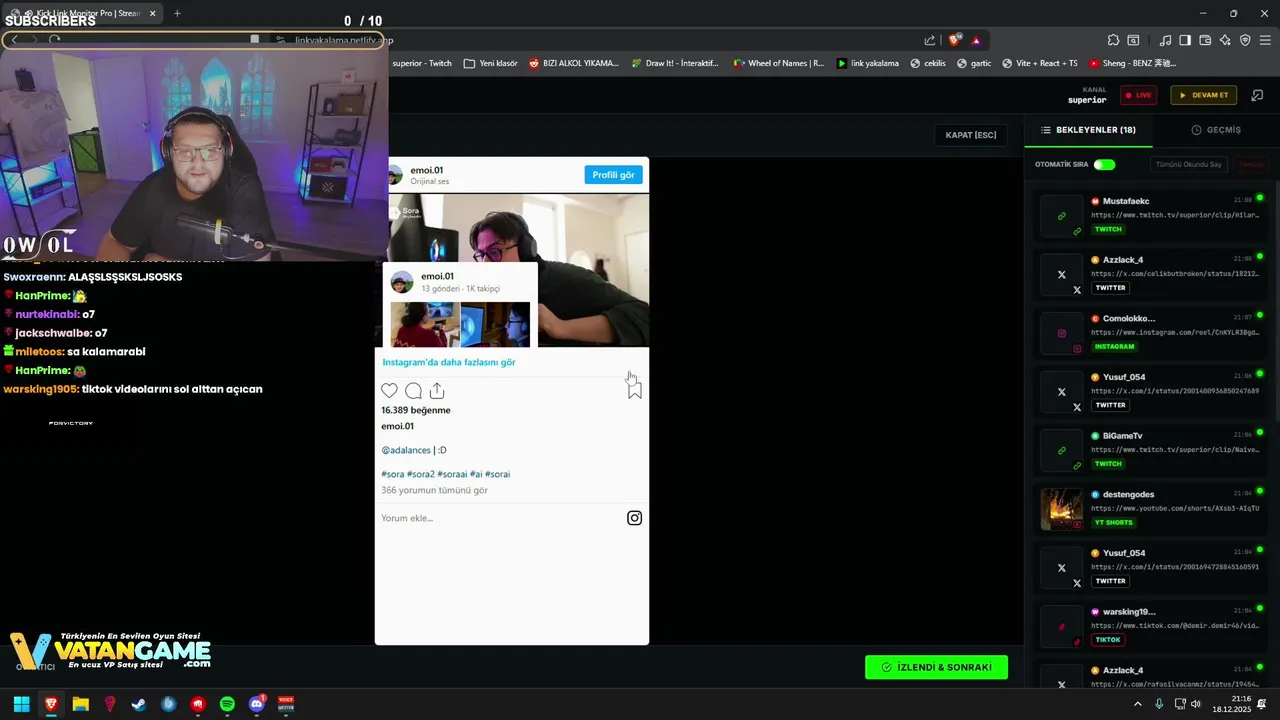The height and width of the screenshot is (720, 1280).
Task: Open Instagram logo next to comment field
Action: coord(634,518)
